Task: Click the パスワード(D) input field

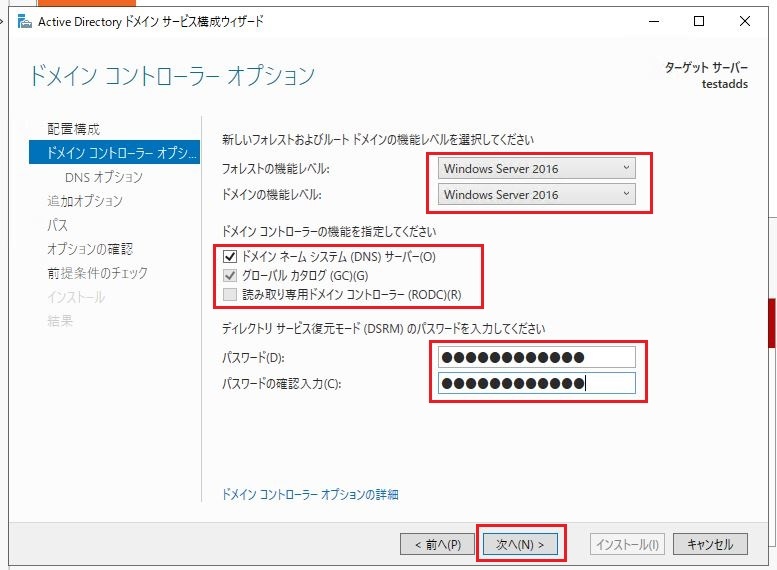Action: tap(536, 357)
